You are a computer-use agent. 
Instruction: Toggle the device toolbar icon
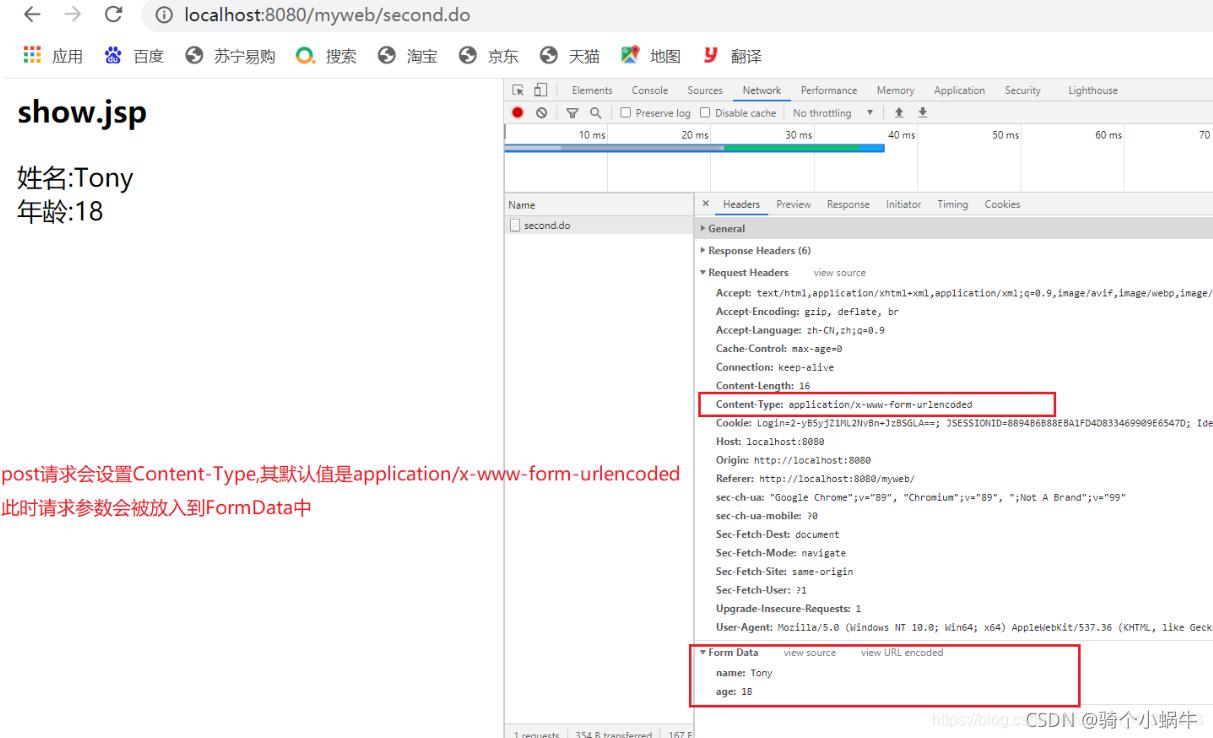point(540,90)
